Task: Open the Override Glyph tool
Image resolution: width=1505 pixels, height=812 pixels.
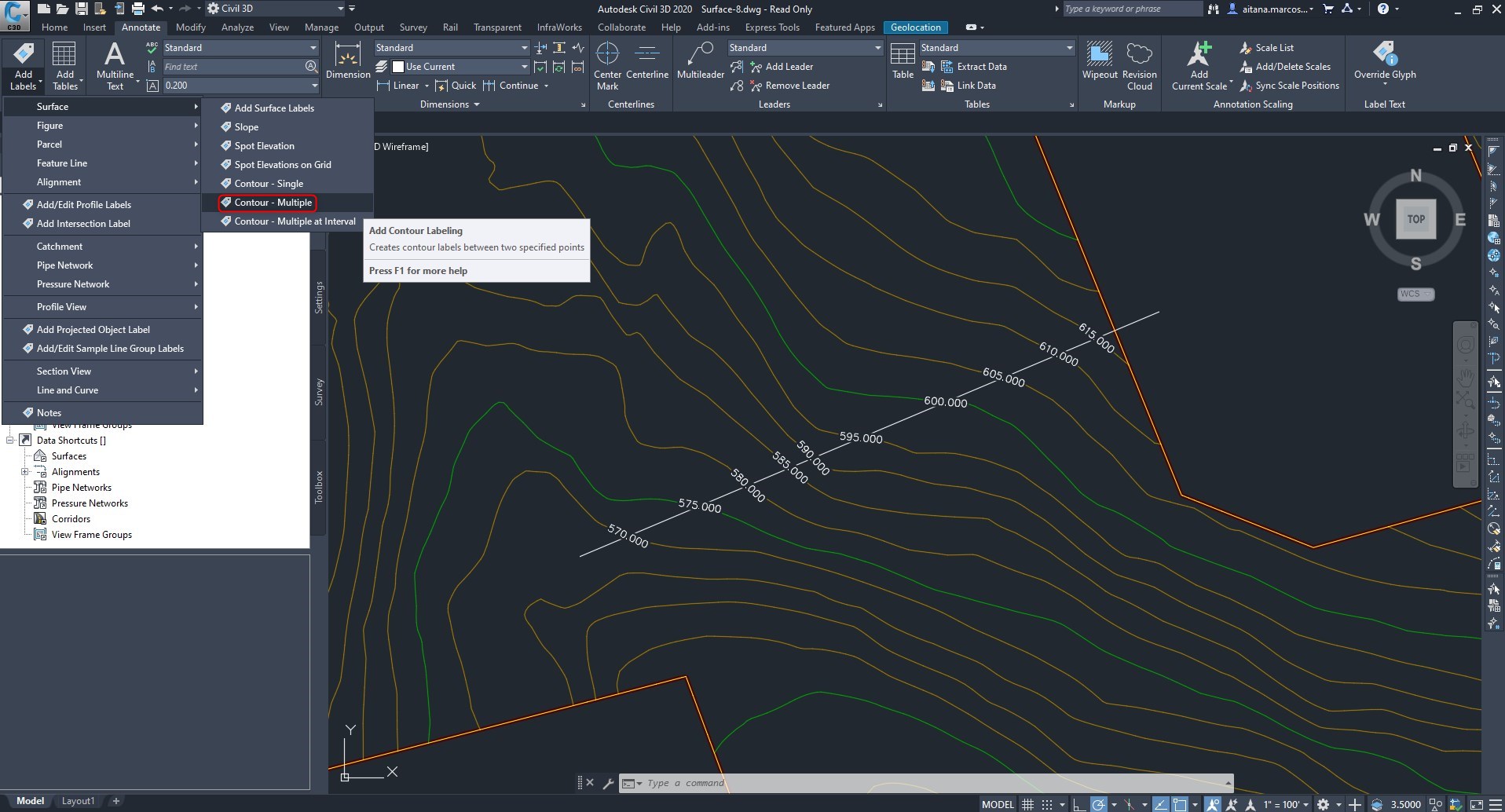Action: [1386, 61]
